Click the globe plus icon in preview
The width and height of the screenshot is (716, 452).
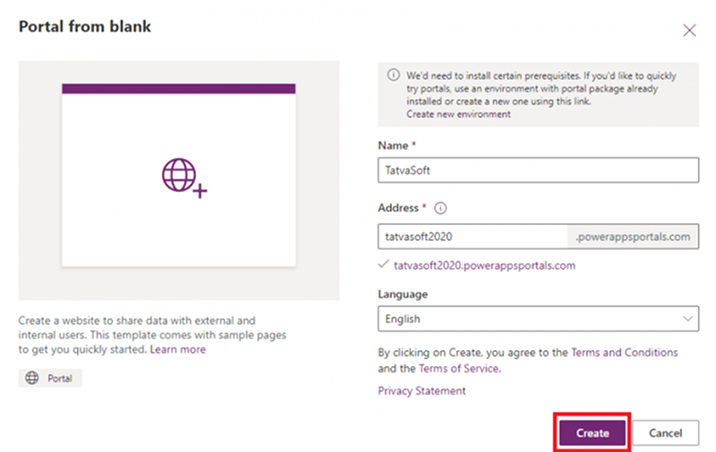[x=184, y=178]
